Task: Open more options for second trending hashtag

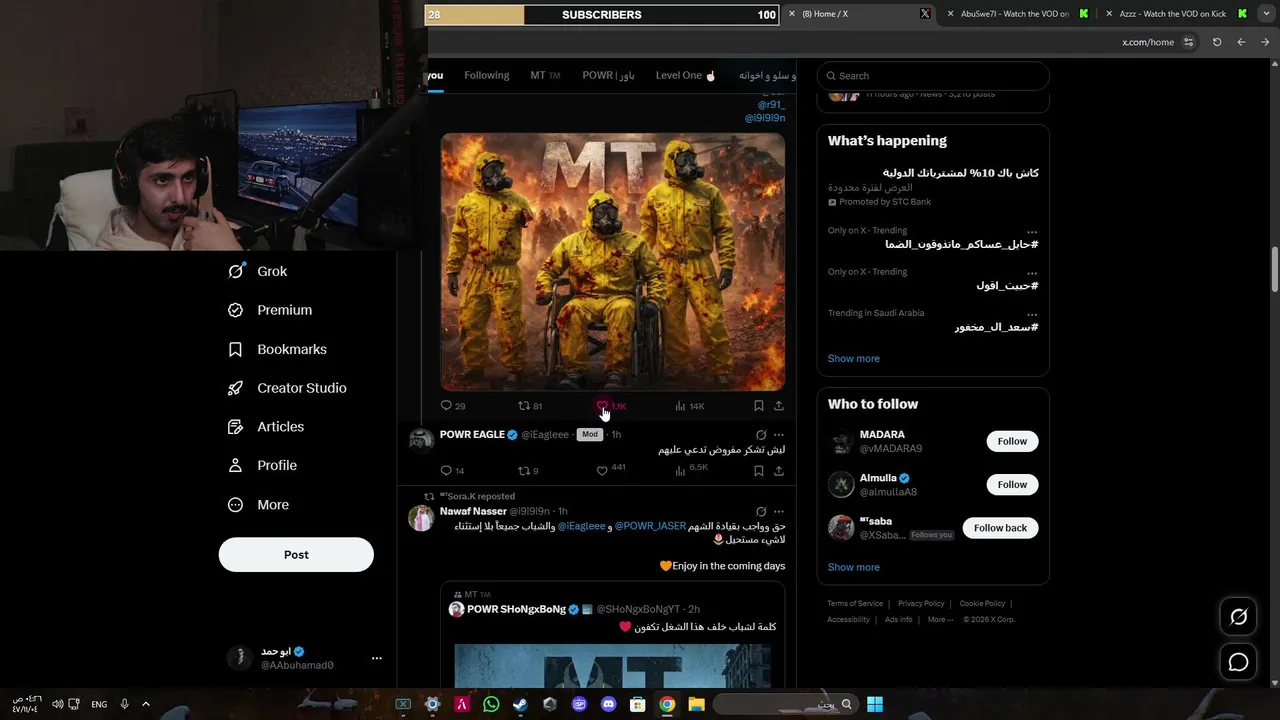Action: pos(1032,272)
